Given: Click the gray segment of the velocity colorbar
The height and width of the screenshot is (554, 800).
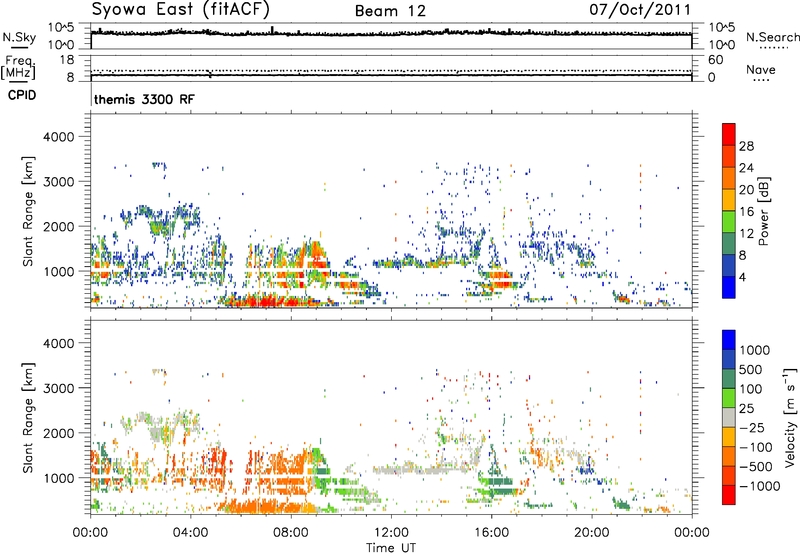Looking at the screenshot, I should [729, 418].
